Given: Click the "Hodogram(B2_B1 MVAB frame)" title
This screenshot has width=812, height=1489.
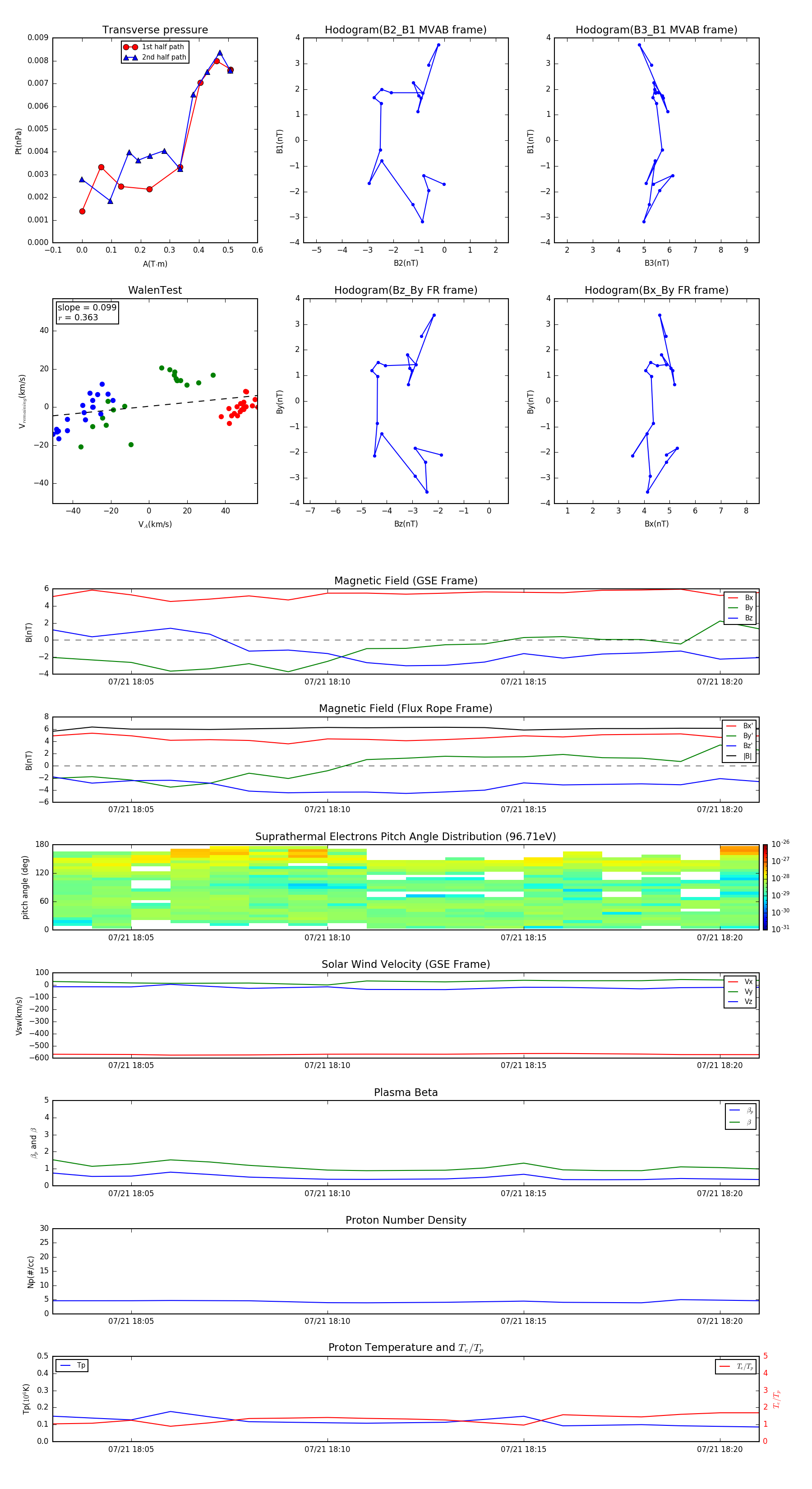Looking at the screenshot, I should click(x=406, y=30).
